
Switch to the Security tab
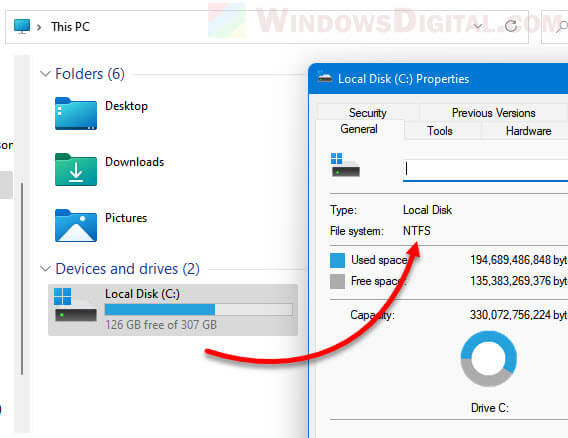(368, 113)
